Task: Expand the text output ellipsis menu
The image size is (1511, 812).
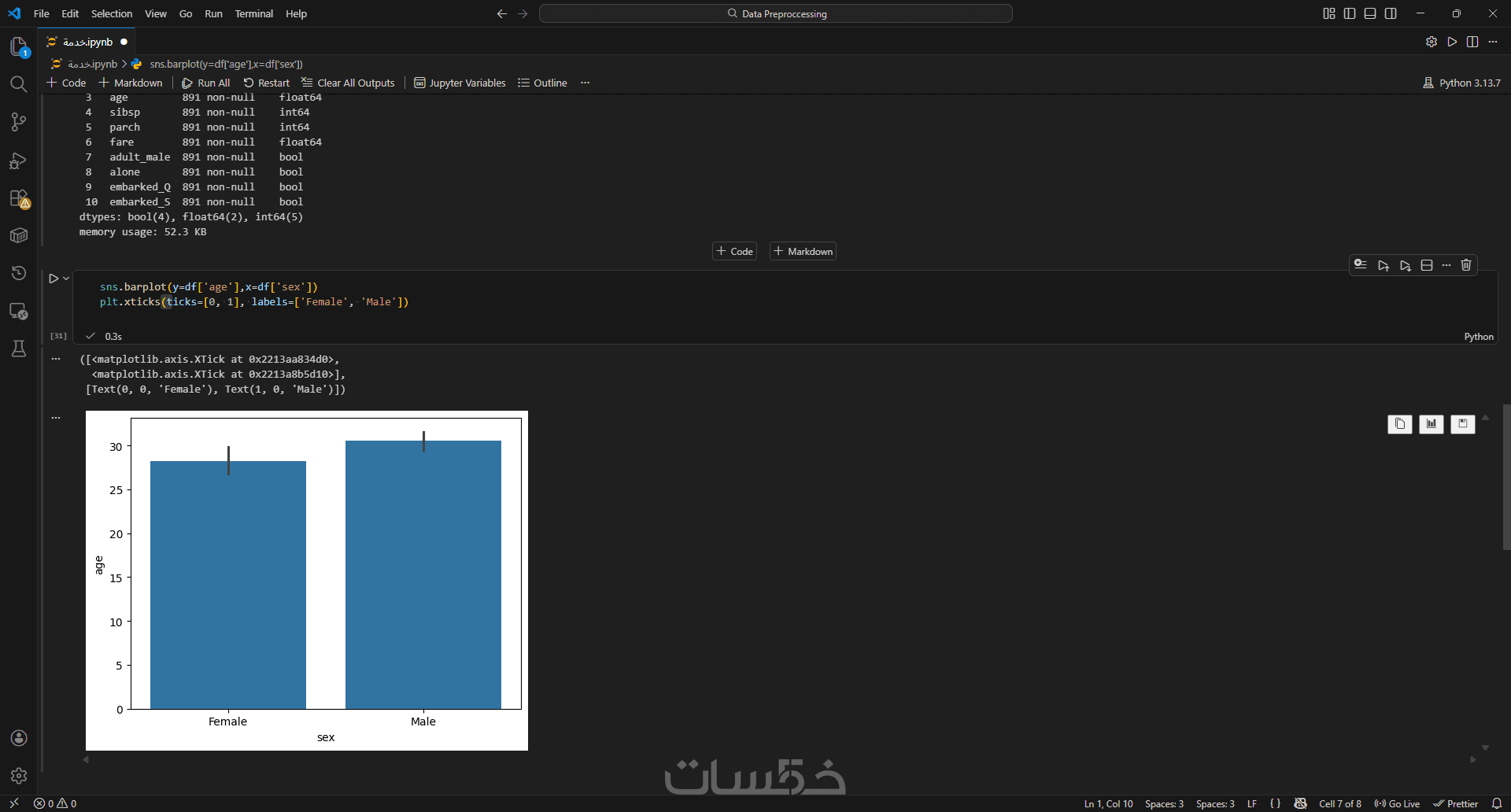Action: pos(56,359)
